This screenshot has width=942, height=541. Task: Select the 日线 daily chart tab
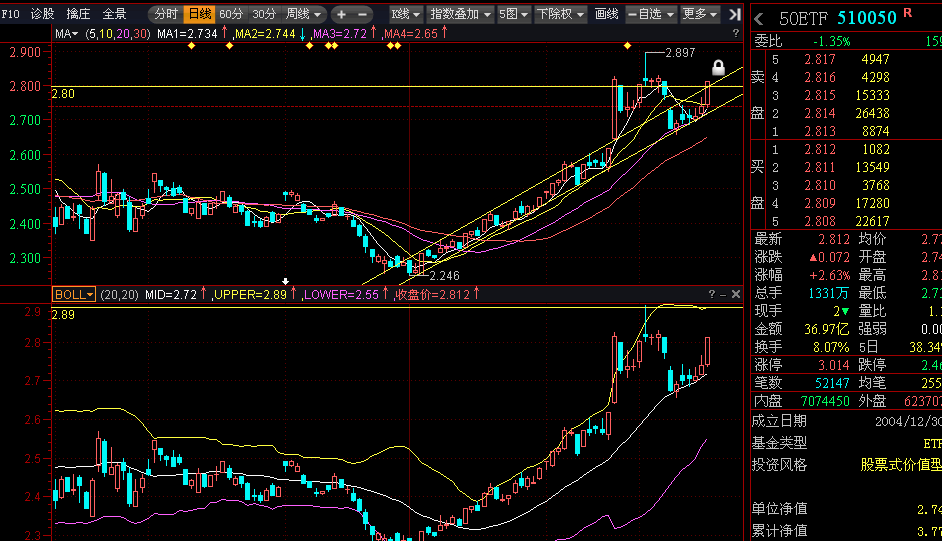click(x=199, y=14)
